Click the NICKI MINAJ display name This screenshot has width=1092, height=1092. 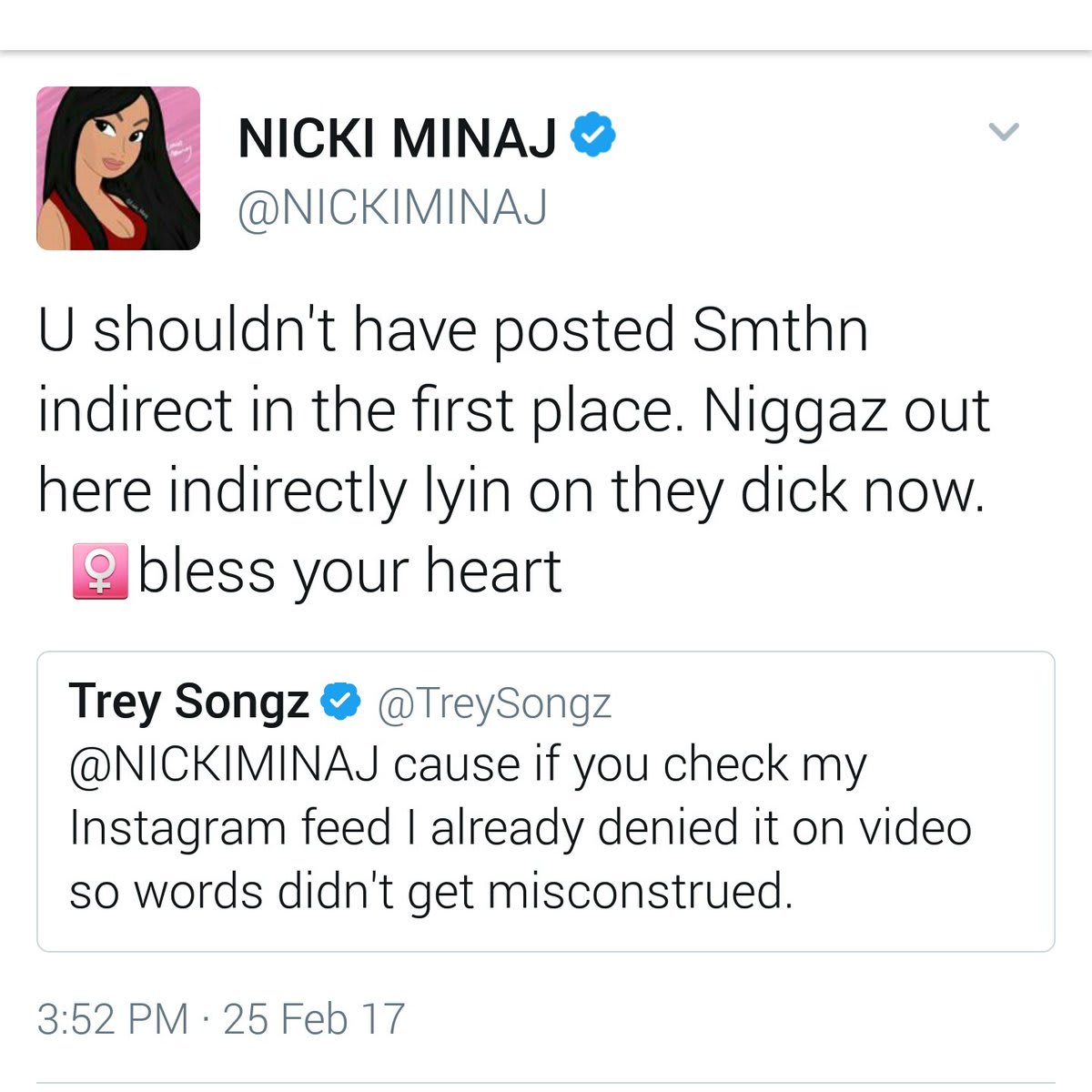(x=397, y=138)
